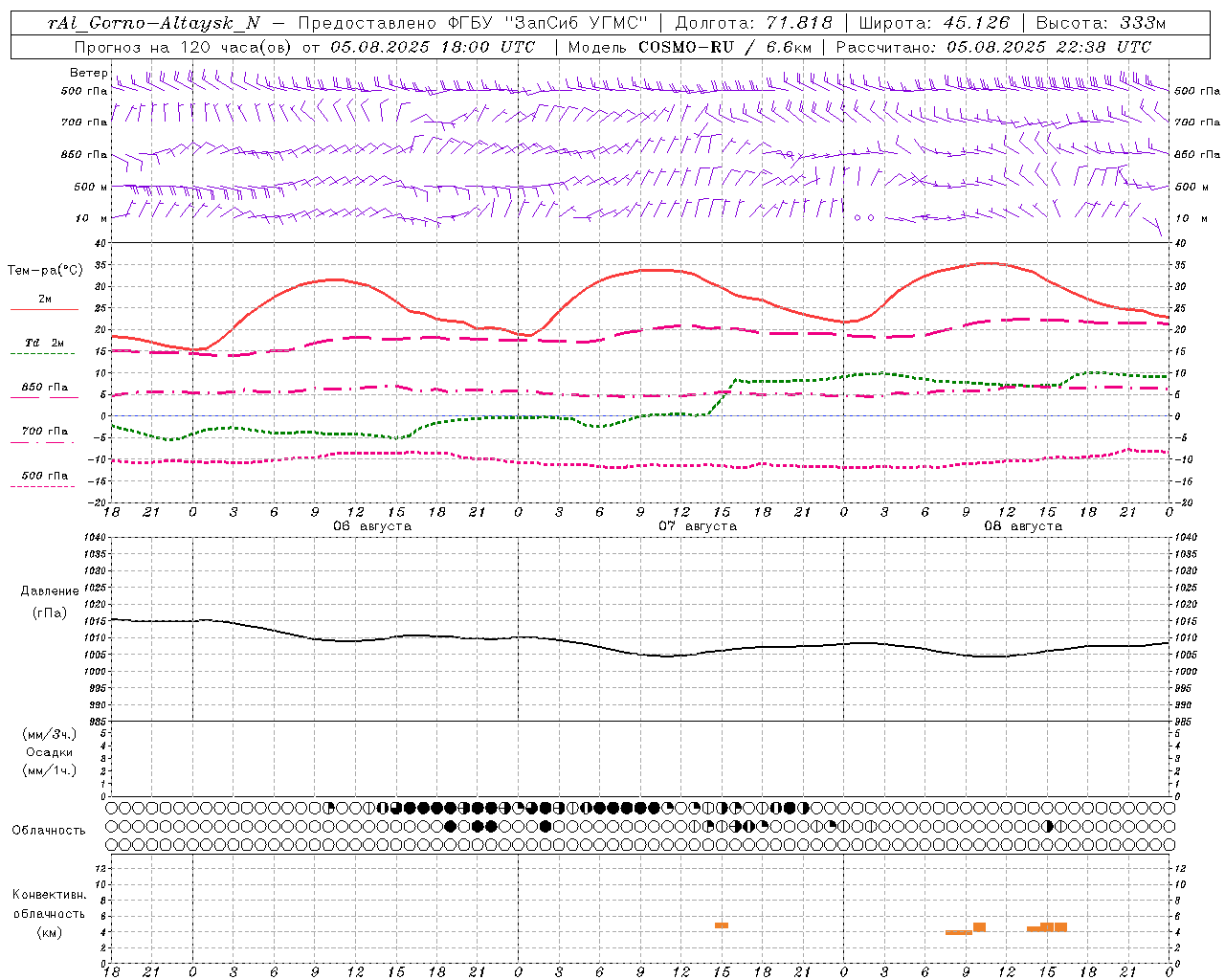Image resolution: width=1225 pixels, height=980 pixels.
Task: Click the (мм/1ч.) precipitation unit label
Action: point(50,770)
